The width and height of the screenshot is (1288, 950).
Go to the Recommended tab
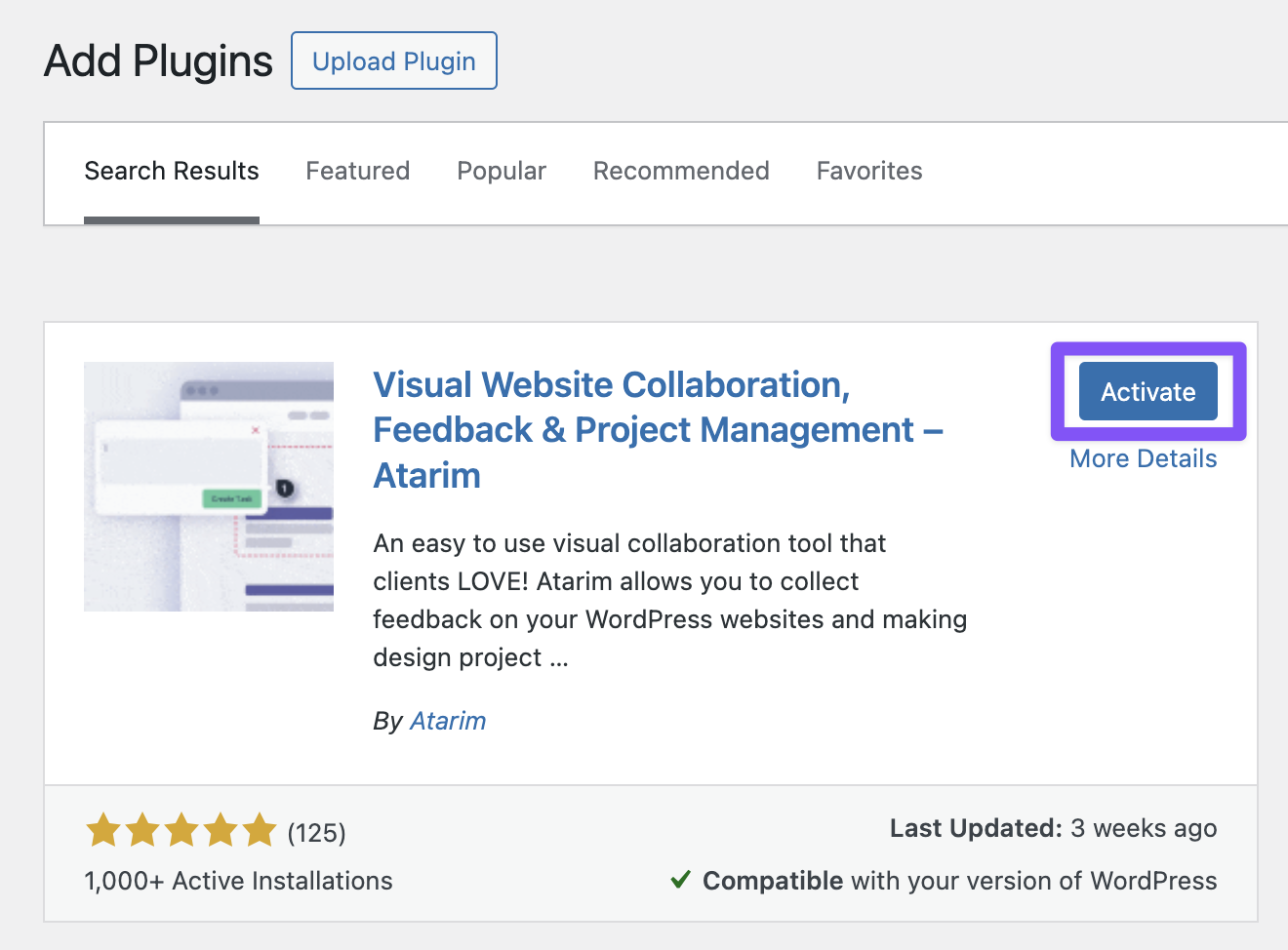[681, 172]
